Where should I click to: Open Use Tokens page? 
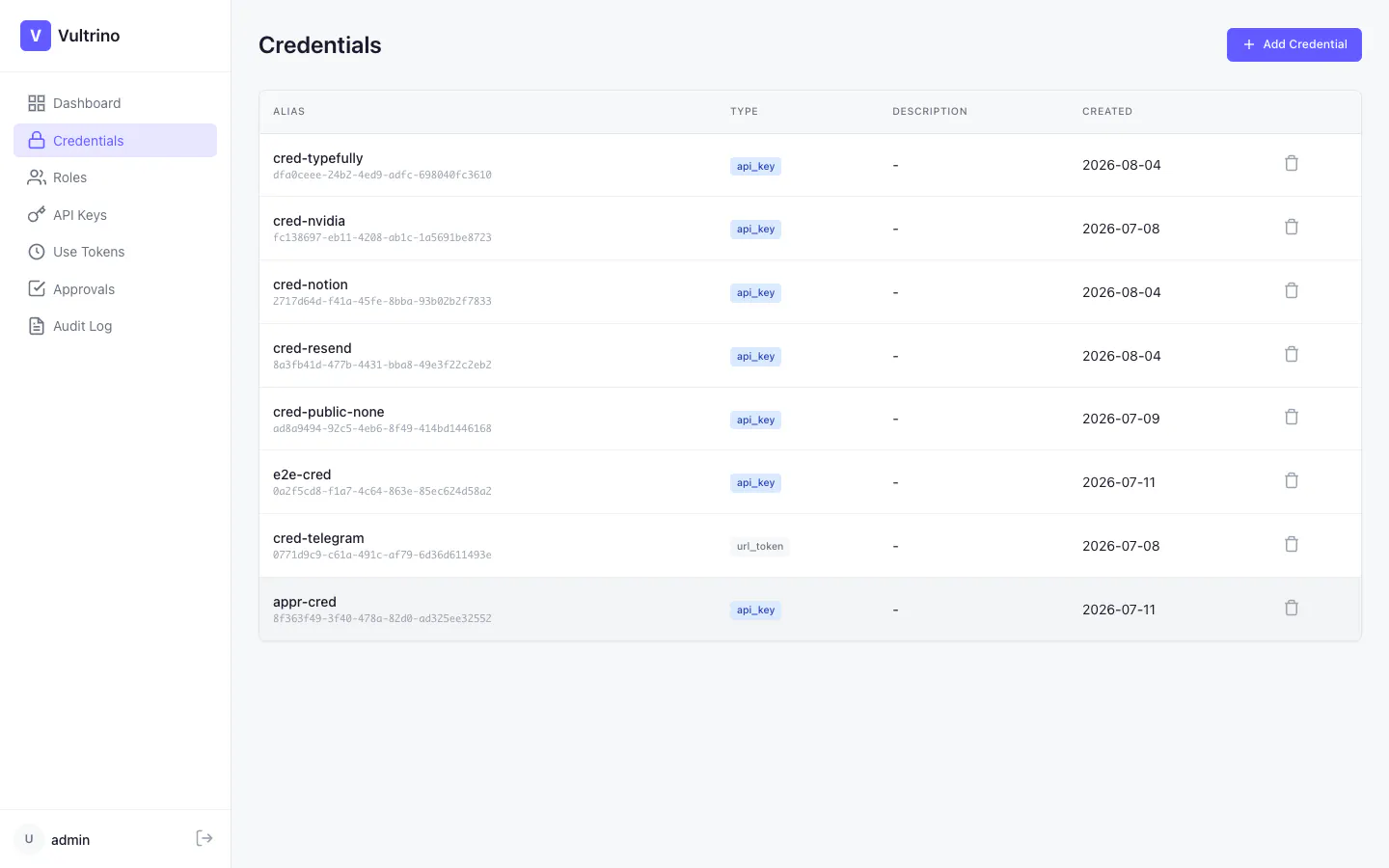(x=115, y=252)
